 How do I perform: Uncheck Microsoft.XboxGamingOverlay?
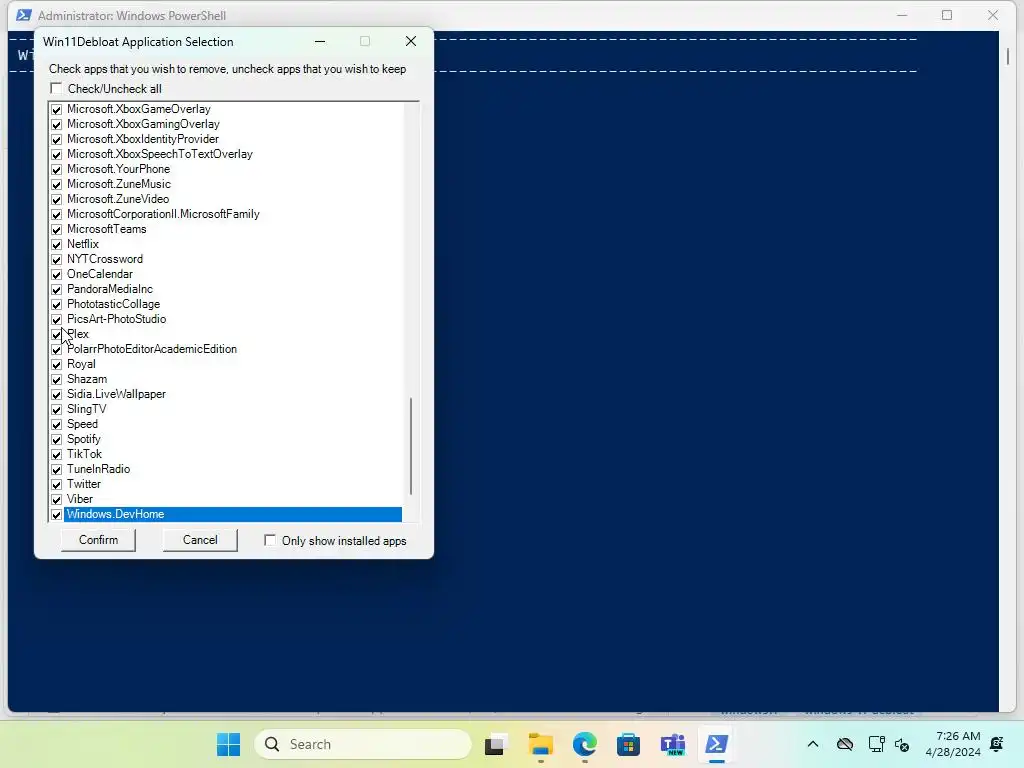[57, 125]
